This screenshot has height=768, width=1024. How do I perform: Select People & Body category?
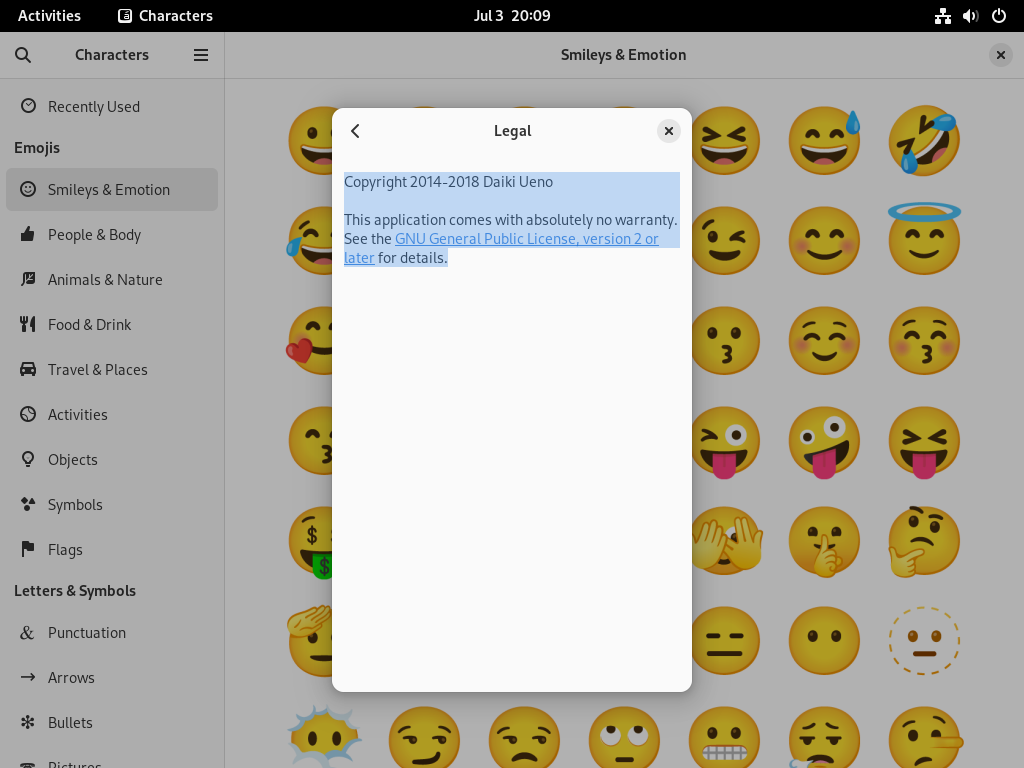point(112,234)
